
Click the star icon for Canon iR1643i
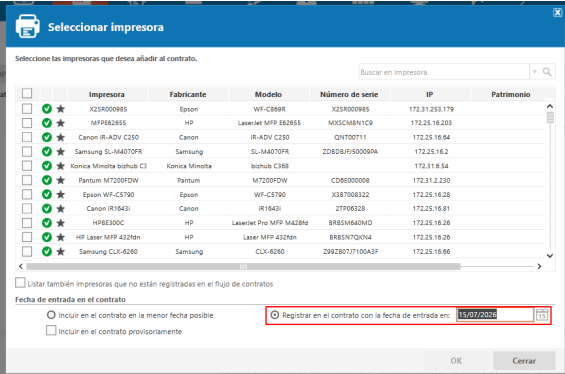(x=61, y=209)
